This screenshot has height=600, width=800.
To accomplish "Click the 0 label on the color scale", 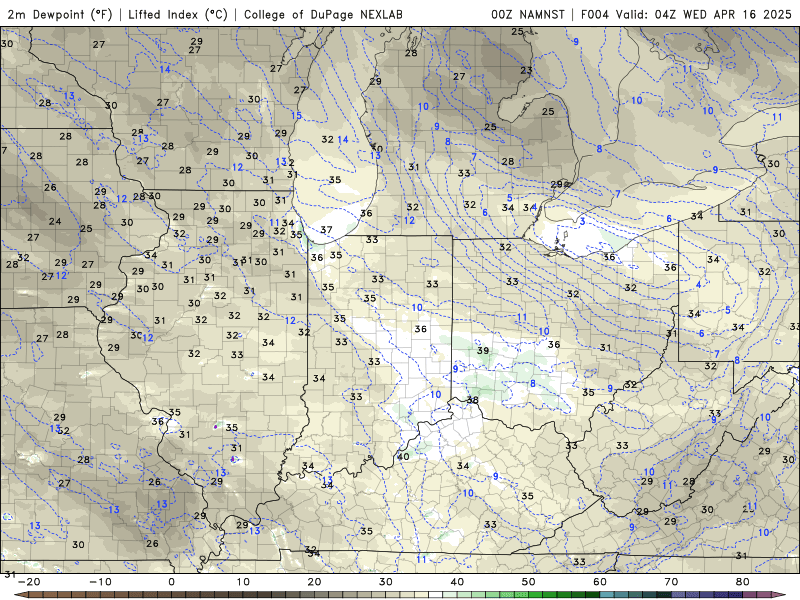I will pos(171,582).
